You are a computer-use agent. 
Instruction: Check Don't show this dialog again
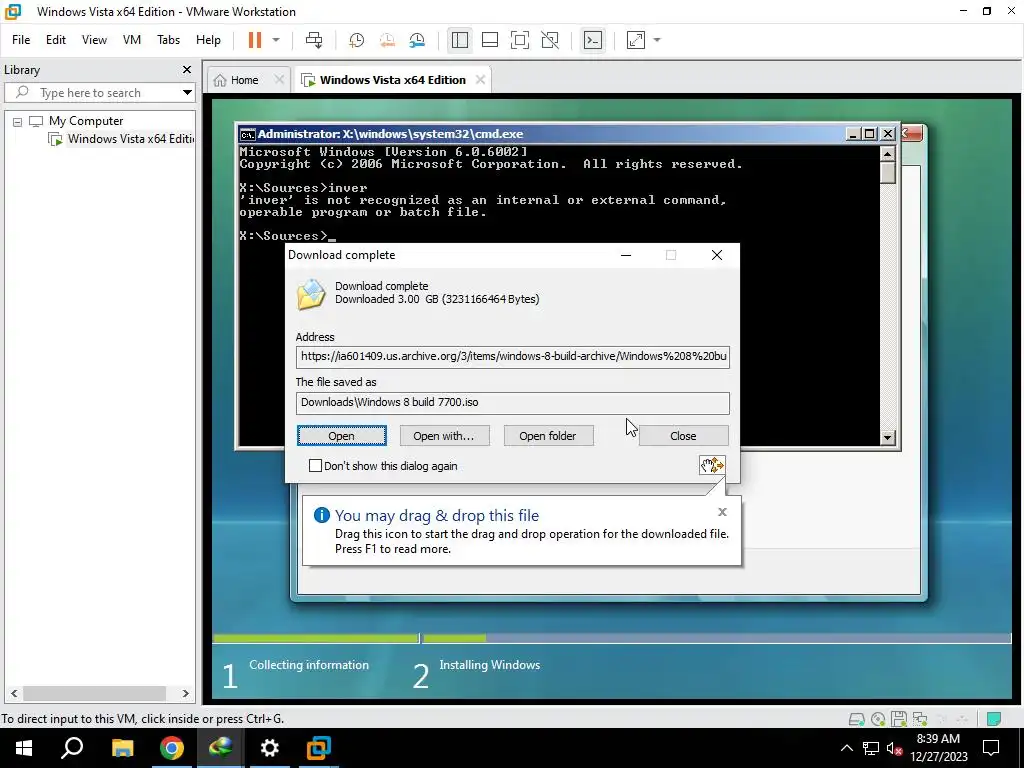click(x=315, y=466)
